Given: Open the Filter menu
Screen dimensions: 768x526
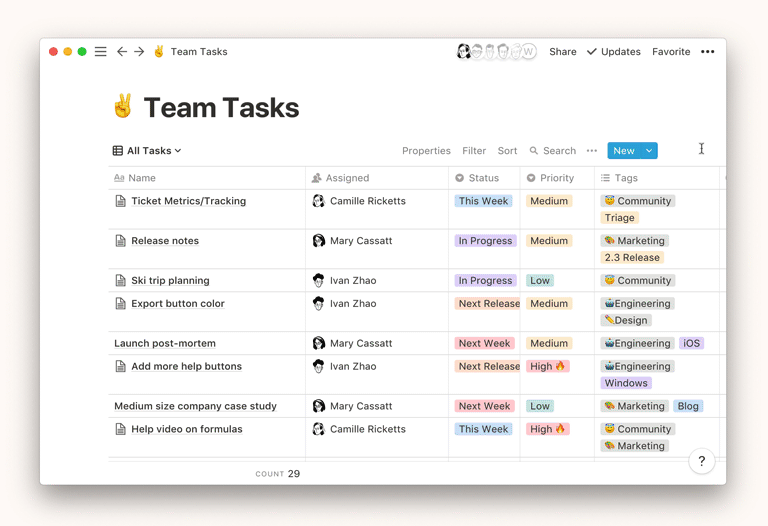Looking at the screenshot, I should (474, 151).
